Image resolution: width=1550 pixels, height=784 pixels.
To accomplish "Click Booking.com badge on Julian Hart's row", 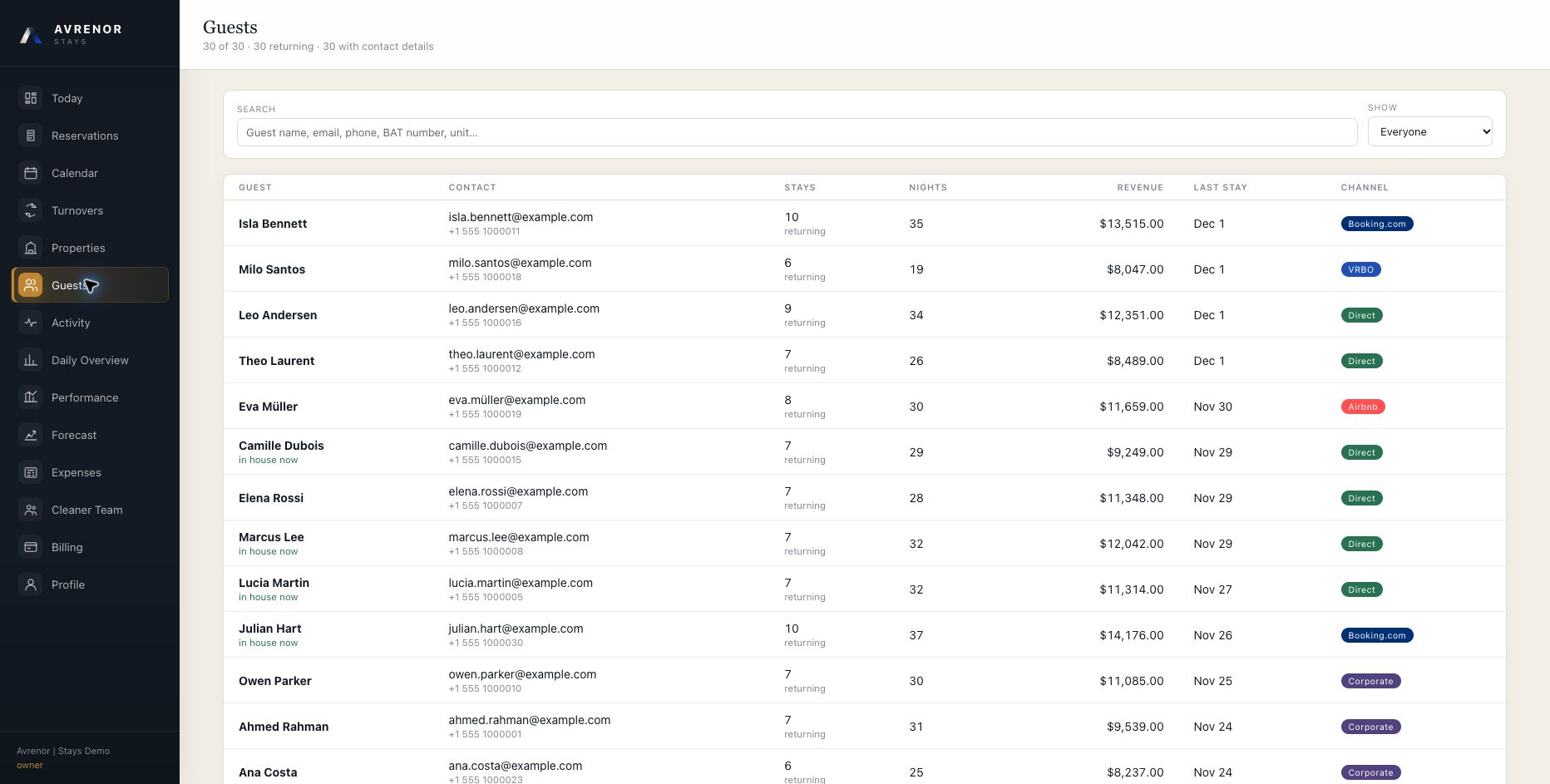I will [1377, 635].
